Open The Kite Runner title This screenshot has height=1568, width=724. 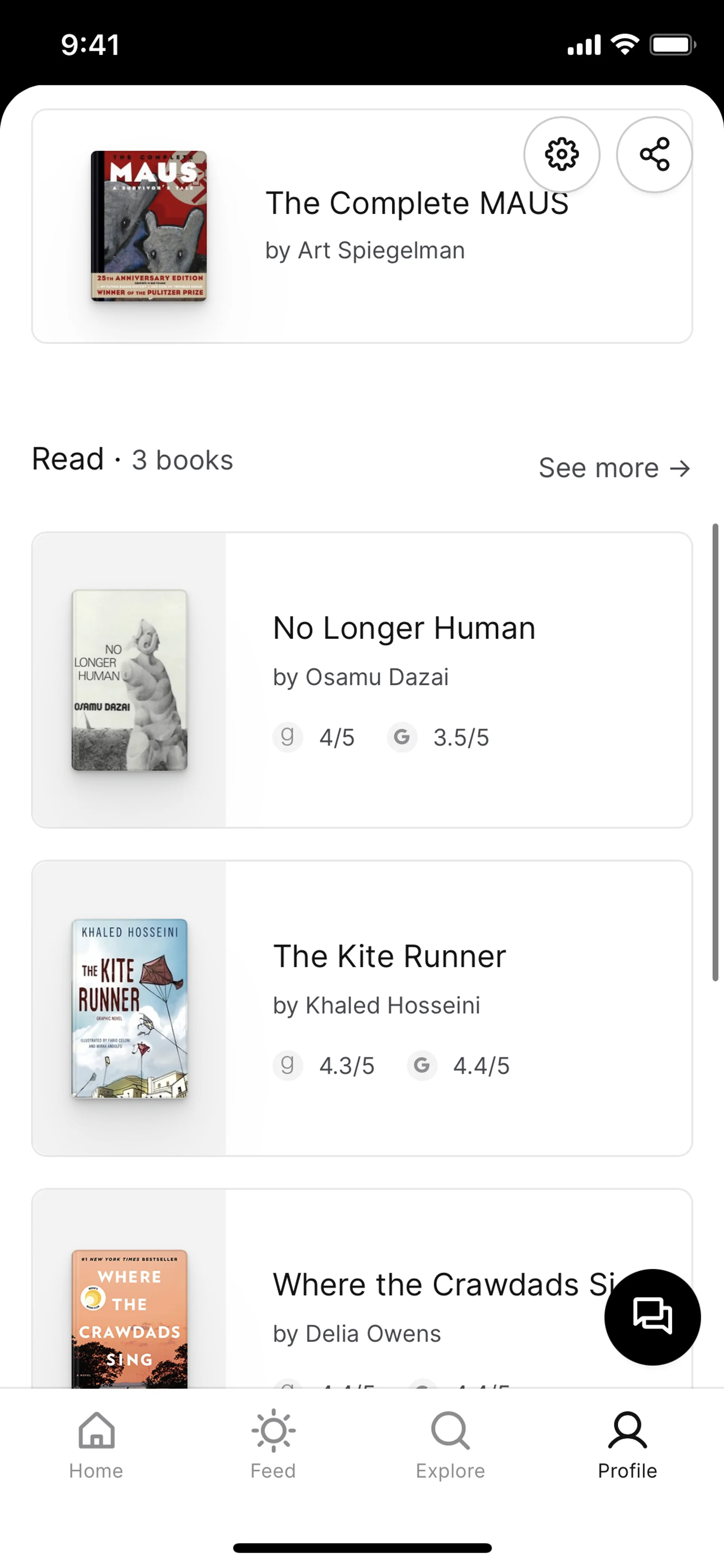(390, 956)
